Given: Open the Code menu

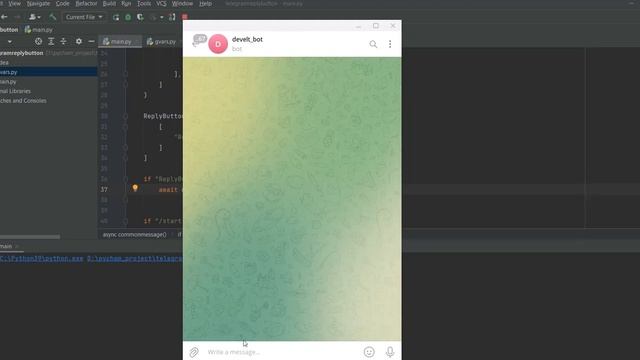Looking at the screenshot, I should tap(62, 3).
